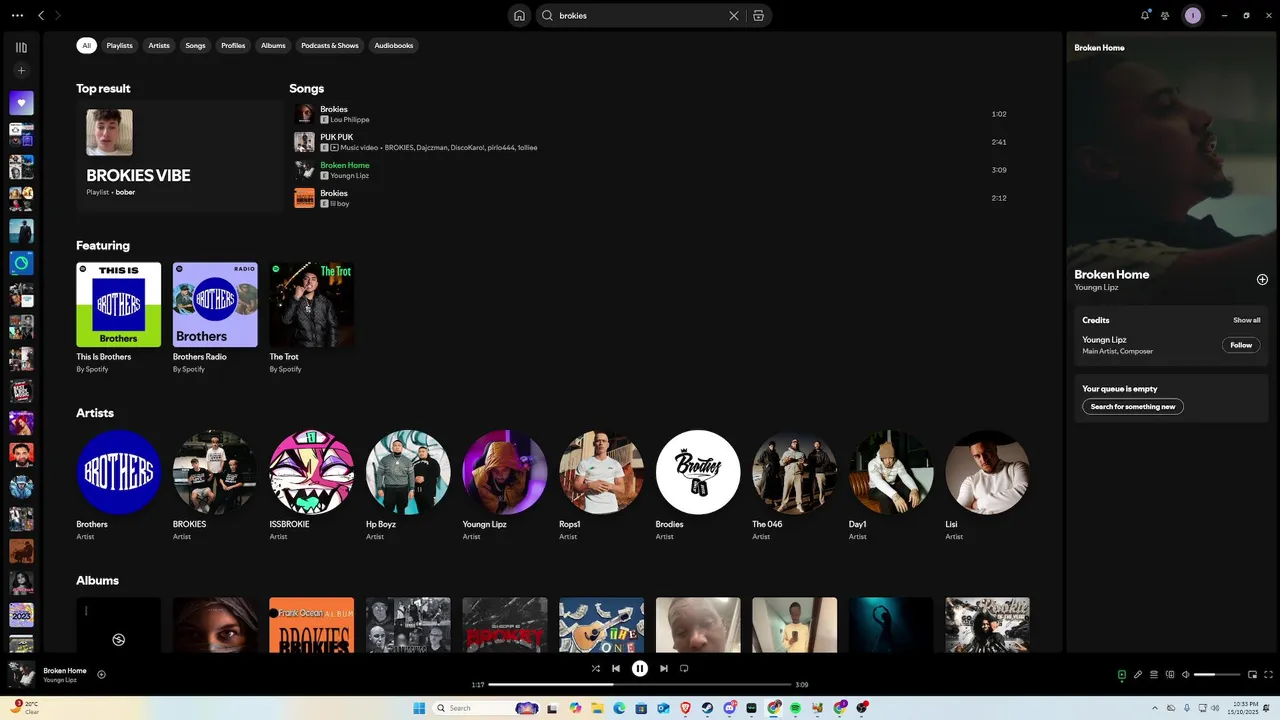Click Search for something new button
This screenshot has width=1280, height=720.
point(1133,406)
